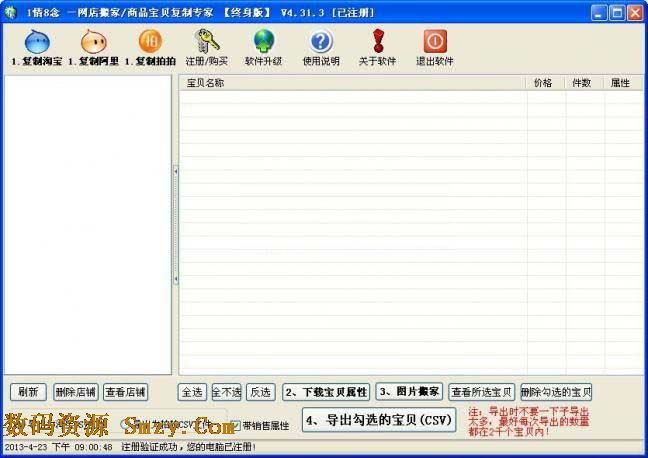Screen dimensions: 648x458
Task: Click the 件数 (quantity) column header
Action: 582,83
